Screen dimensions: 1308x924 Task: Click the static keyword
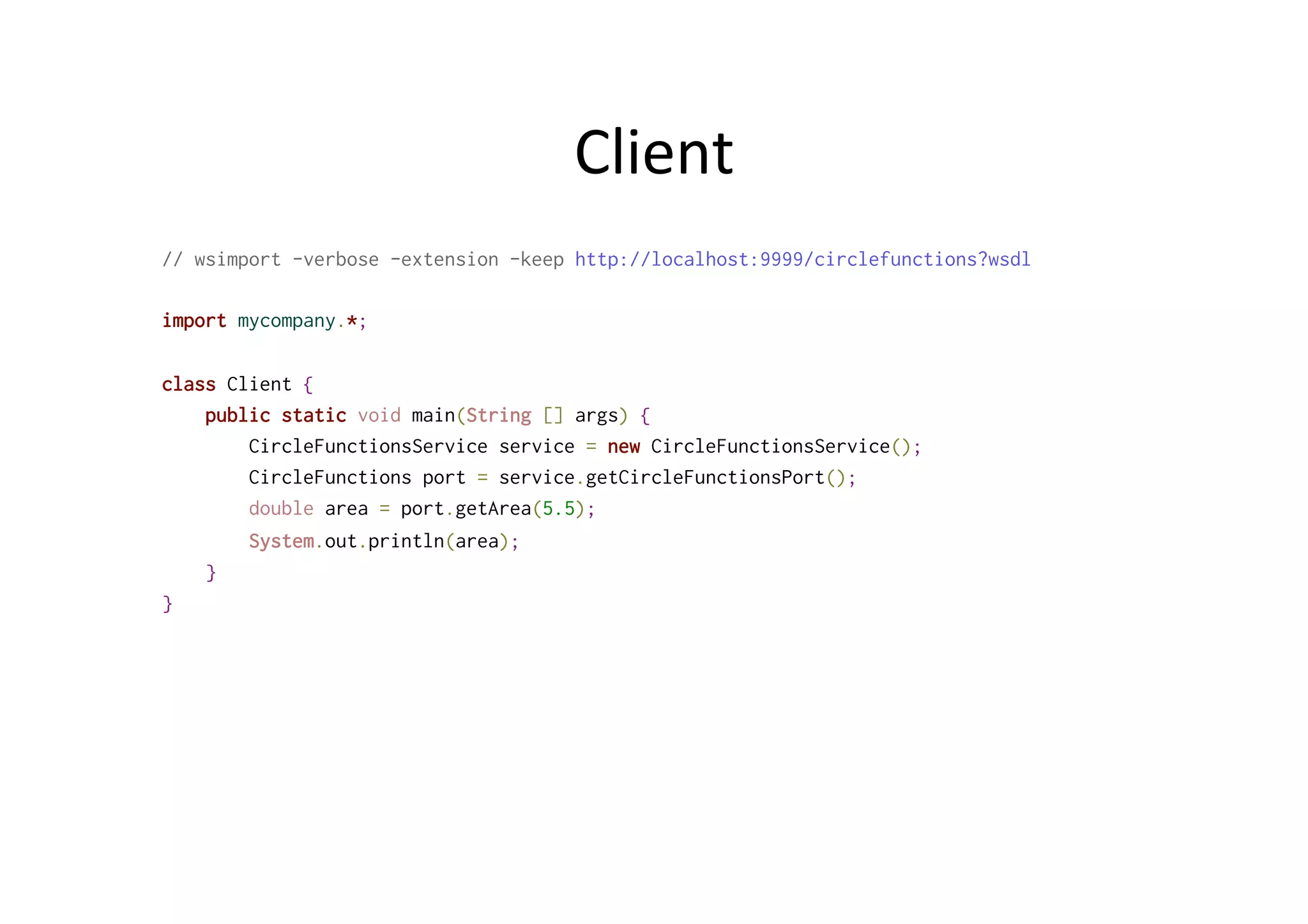pyautogui.click(x=314, y=415)
